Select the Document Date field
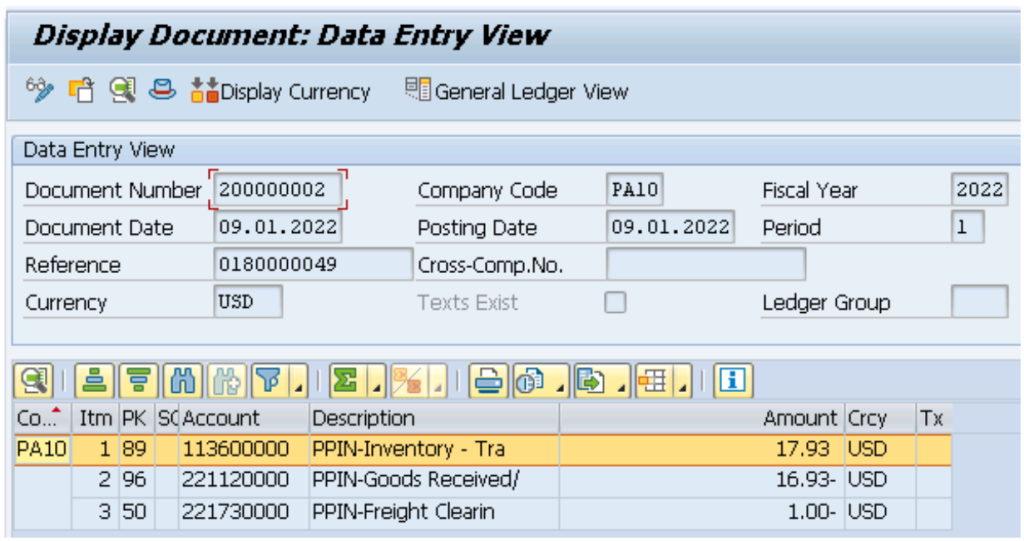 278,227
